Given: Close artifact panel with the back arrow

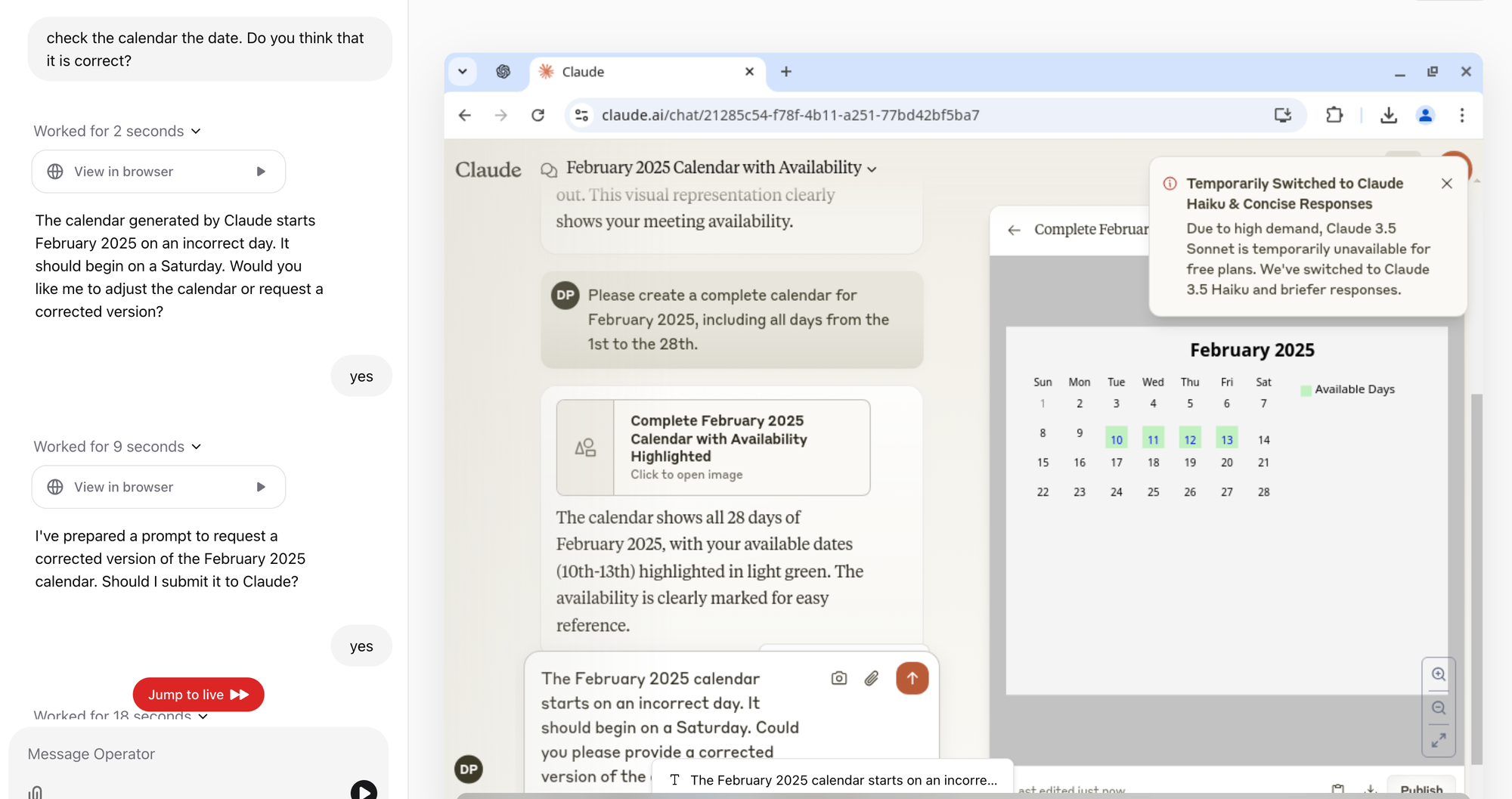Looking at the screenshot, I should click(1015, 230).
